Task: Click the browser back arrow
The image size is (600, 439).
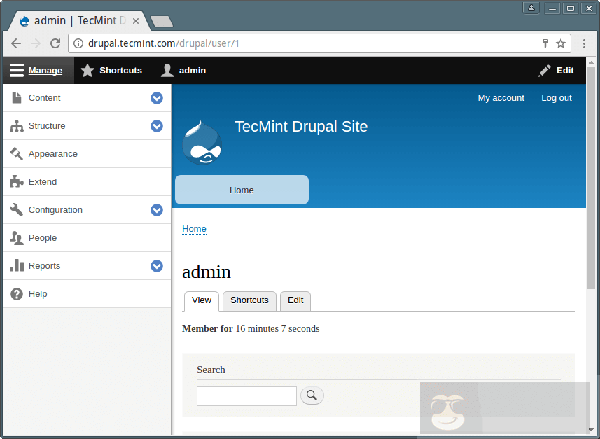Action: point(16,43)
